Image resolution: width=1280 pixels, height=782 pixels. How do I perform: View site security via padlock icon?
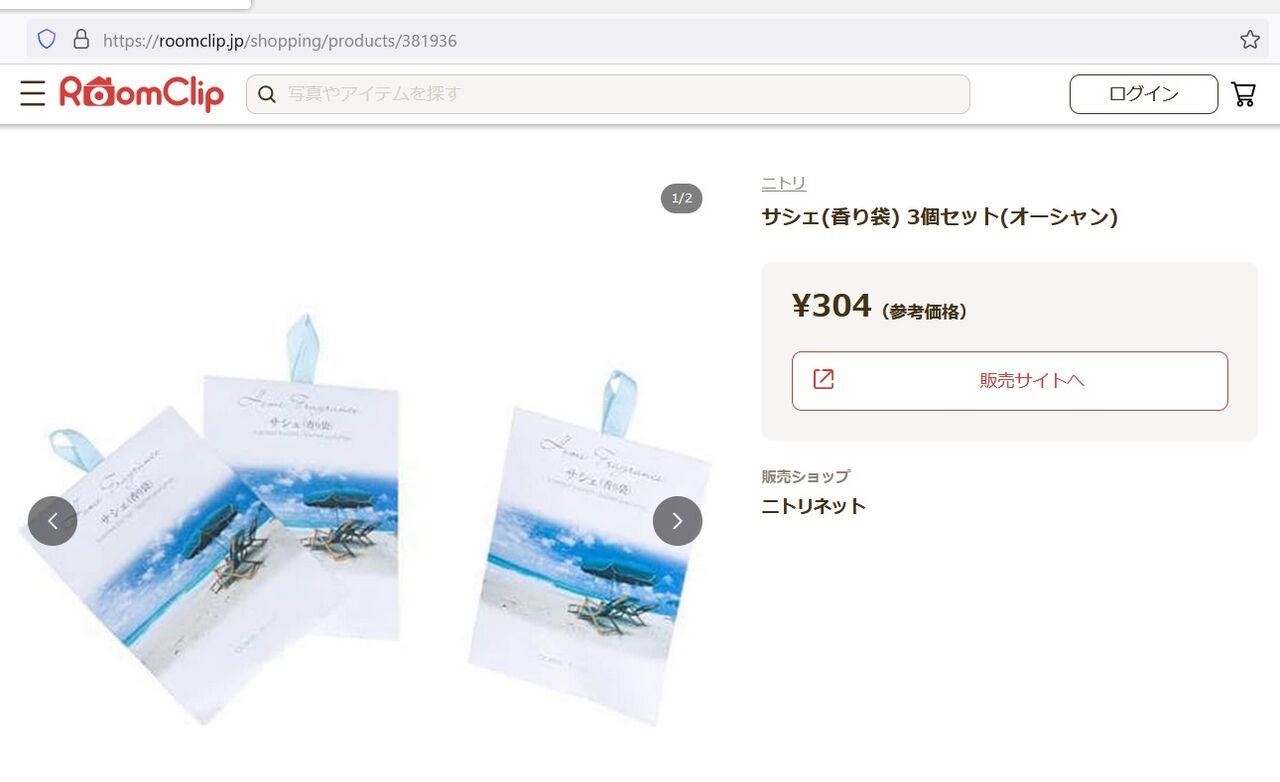82,40
